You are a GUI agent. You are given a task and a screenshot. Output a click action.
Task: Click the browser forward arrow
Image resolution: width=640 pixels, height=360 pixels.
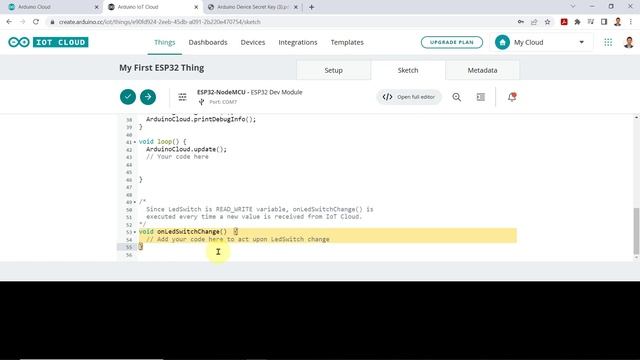click(x=22, y=22)
